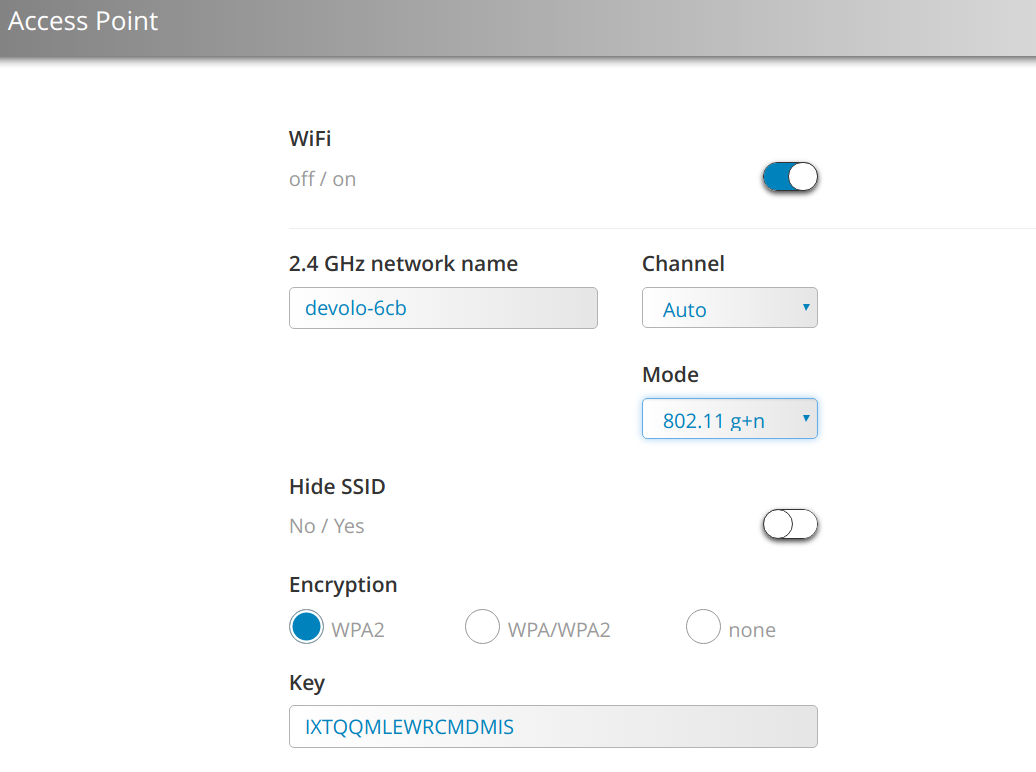Click the Mode dropdown arrow

click(x=806, y=418)
